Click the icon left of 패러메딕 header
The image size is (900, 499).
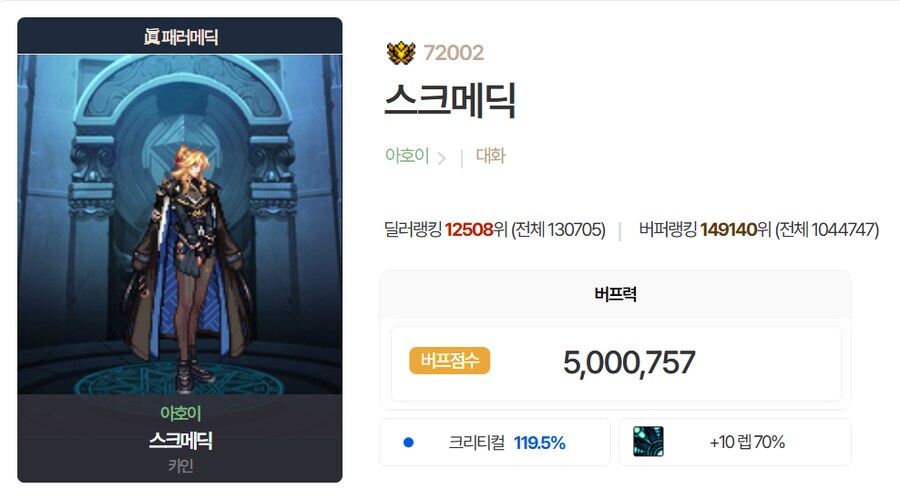(x=151, y=37)
